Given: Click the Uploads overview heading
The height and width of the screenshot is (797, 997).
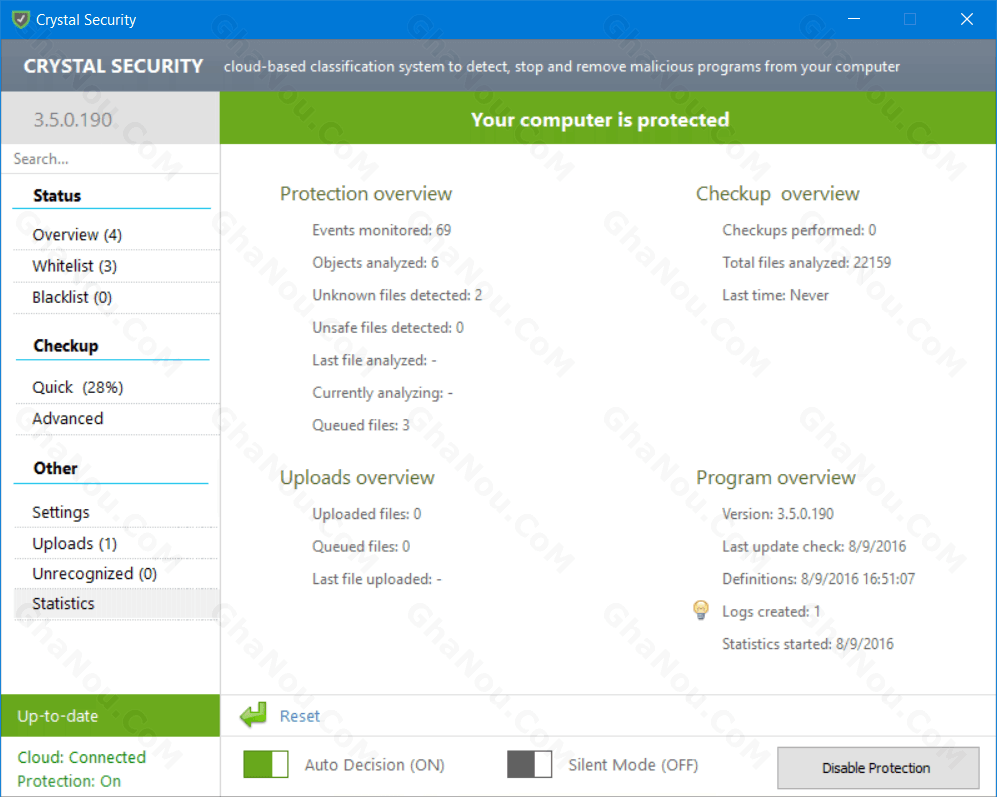Looking at the screenshot, I should coord(357,477).
